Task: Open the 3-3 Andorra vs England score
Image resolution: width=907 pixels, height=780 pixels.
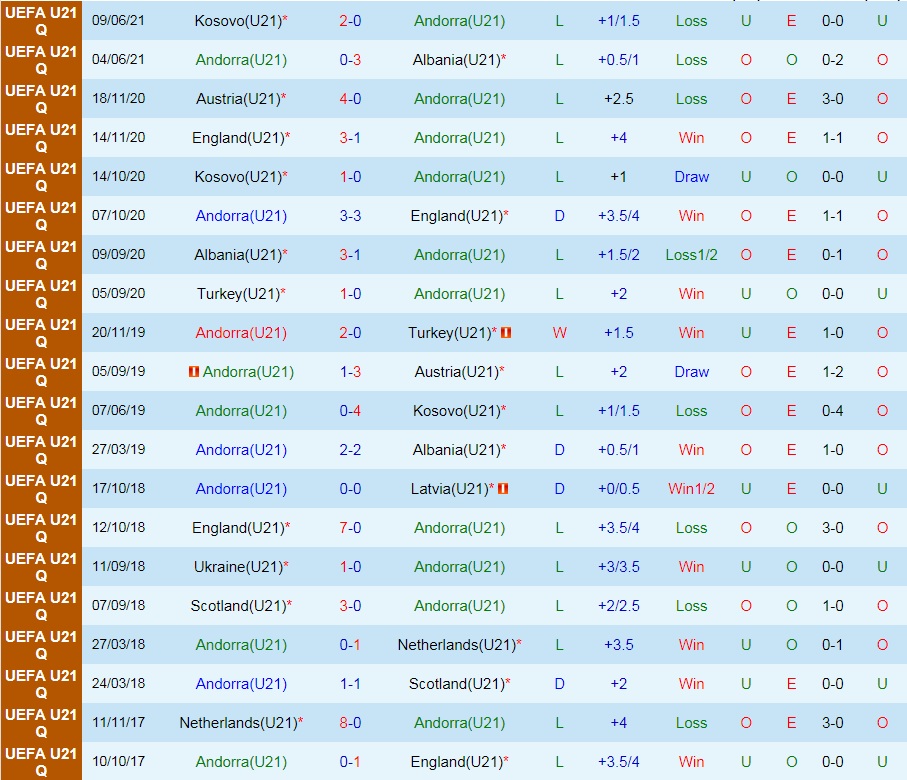Action: tap(350, 216)
